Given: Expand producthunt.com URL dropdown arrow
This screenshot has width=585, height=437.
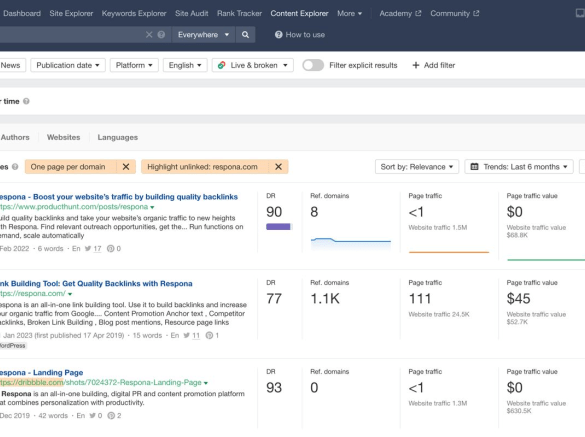Looking at the screenshot, I should pyautogui.click(x=152, y=207).
